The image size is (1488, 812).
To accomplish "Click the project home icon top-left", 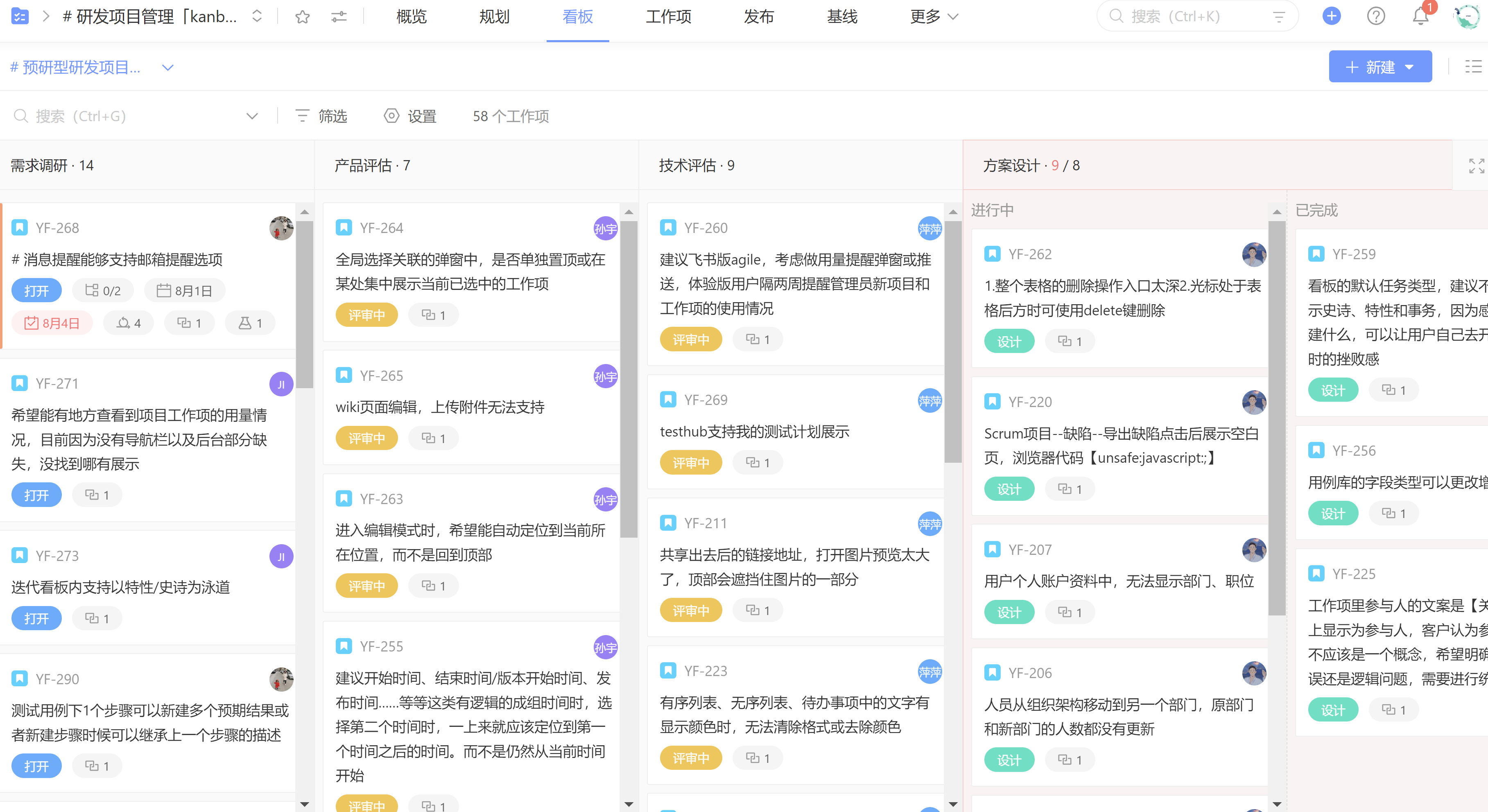I will (x=20, y=16).
